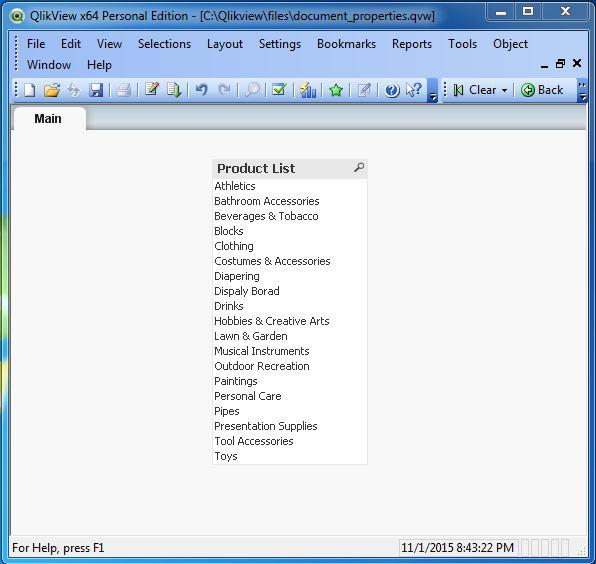Select Drinks in Product List

pos(290,306)
